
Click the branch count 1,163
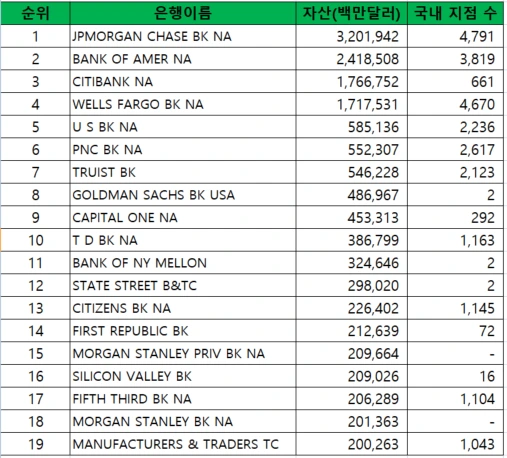pyautogui.click(x=477, y=241)
